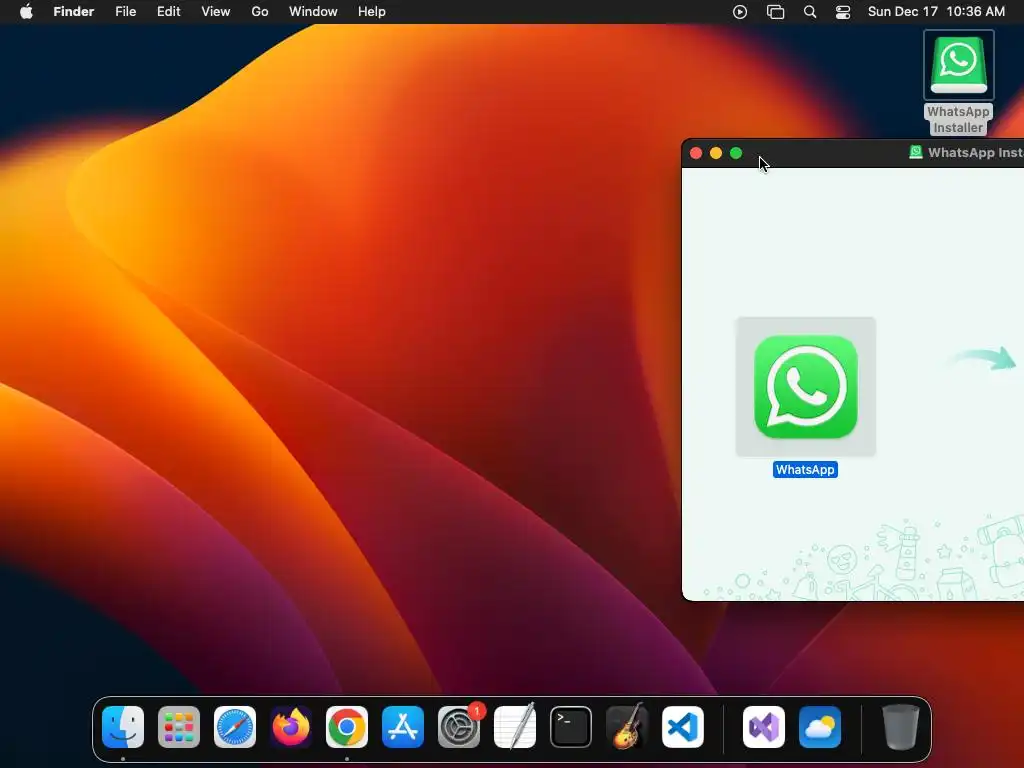The height and width of the screenshot is (768, 1024).
Task: Launch Google Chrome from the Dock
Action: pyautogui.click(x=347, y=727)
